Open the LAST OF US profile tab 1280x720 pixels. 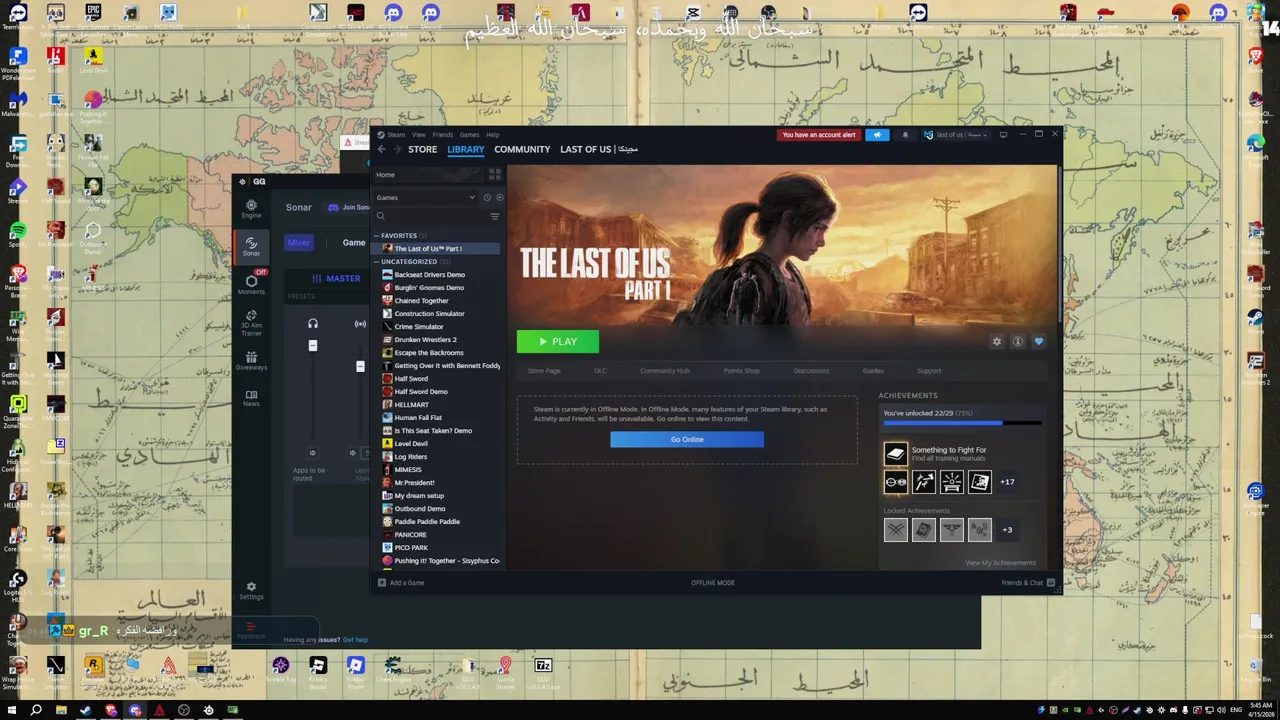click(599, 149)
